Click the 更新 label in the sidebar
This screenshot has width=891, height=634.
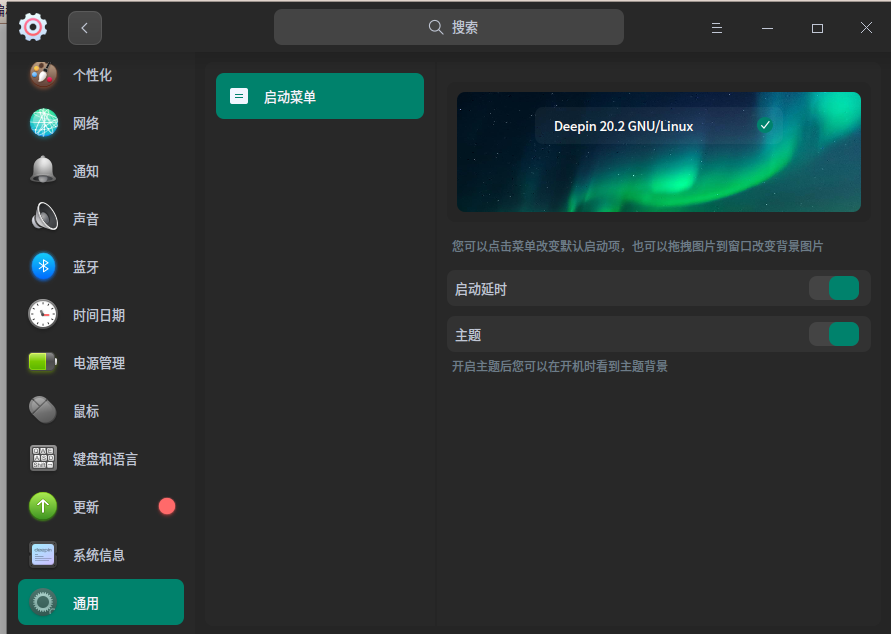click(86, 507)
